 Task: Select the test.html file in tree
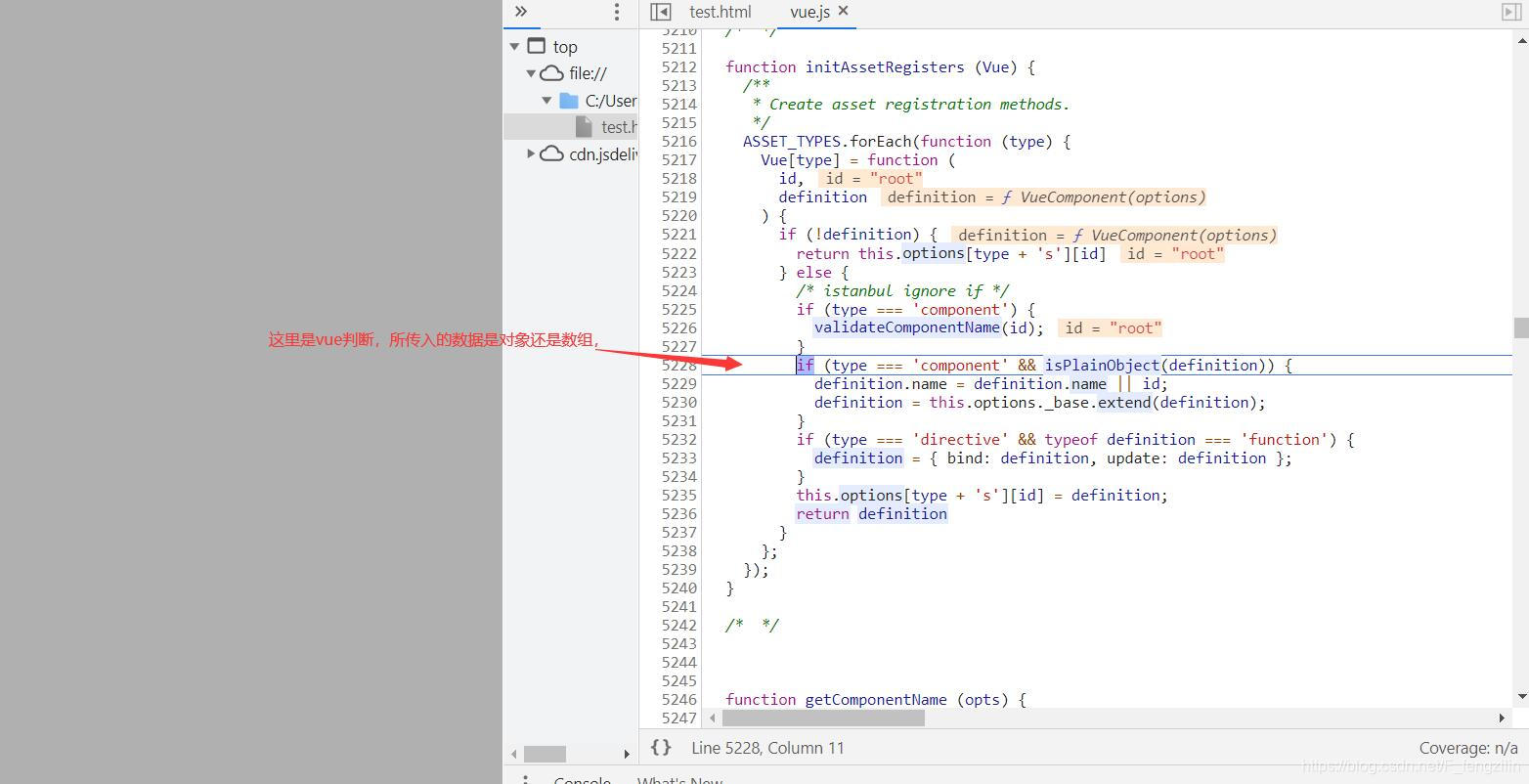[571, 127]
